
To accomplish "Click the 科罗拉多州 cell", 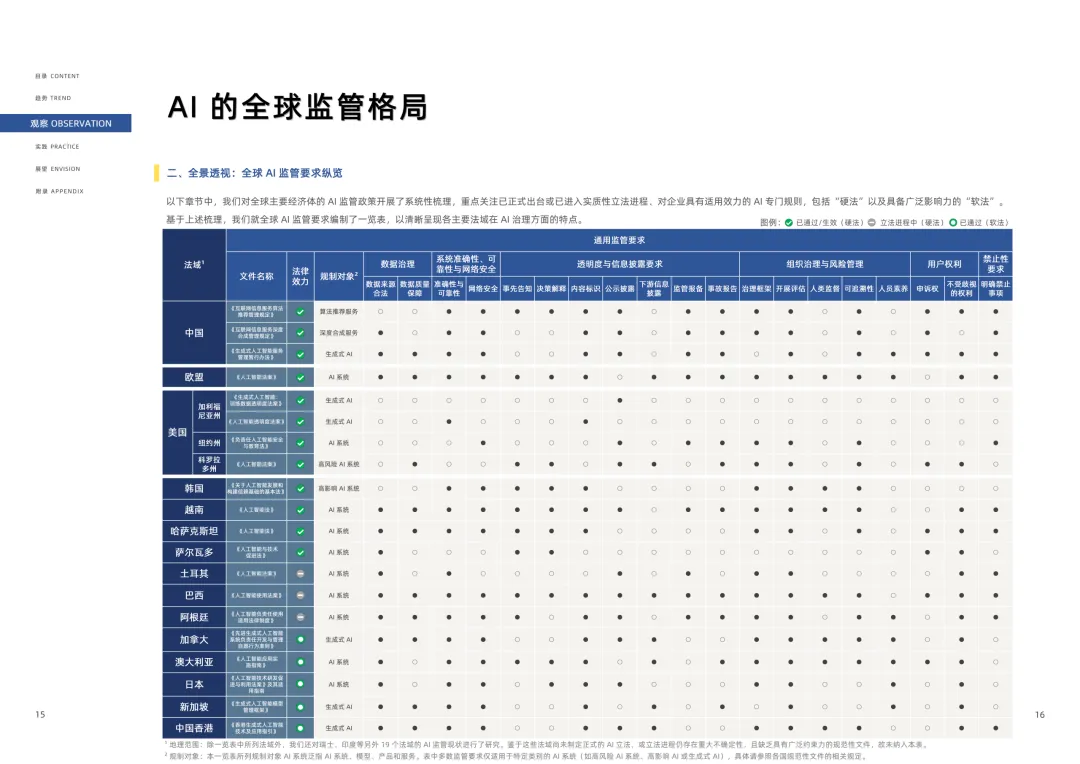I will click(209, 464).
